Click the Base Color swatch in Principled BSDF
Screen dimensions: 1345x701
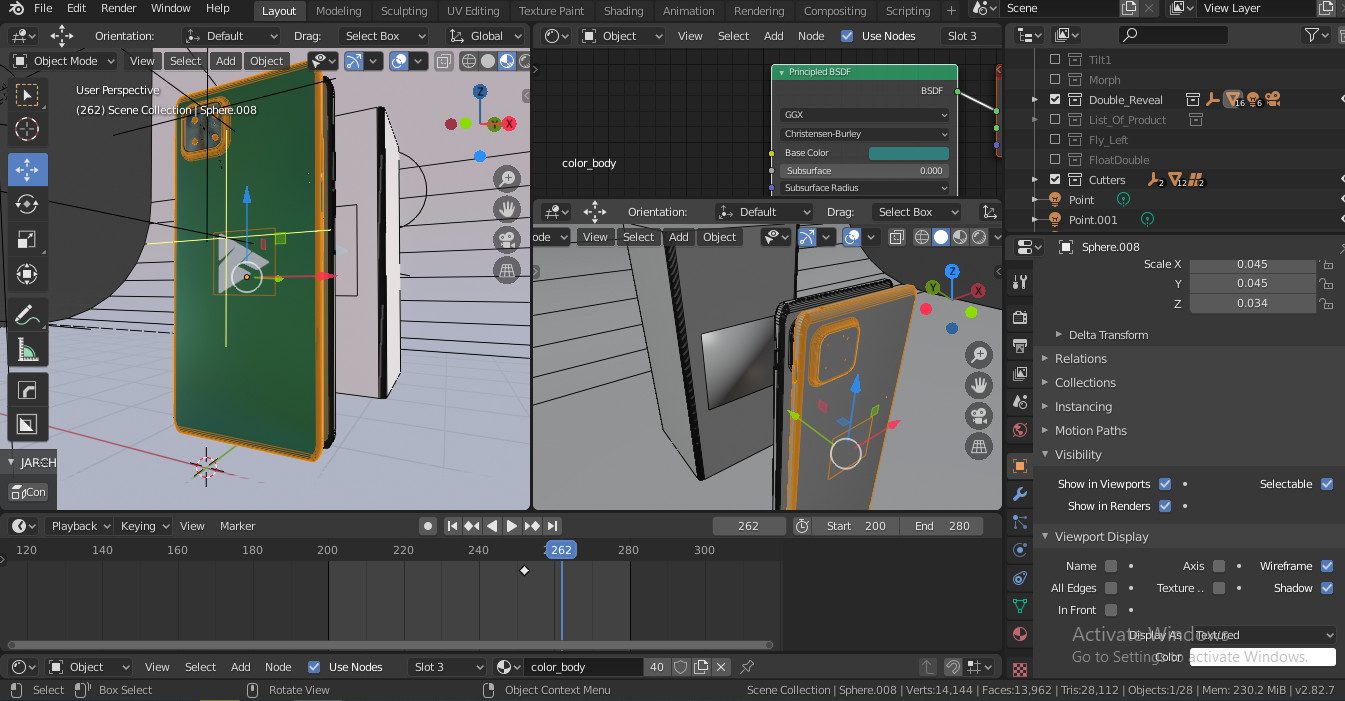(x=908, y=152)
